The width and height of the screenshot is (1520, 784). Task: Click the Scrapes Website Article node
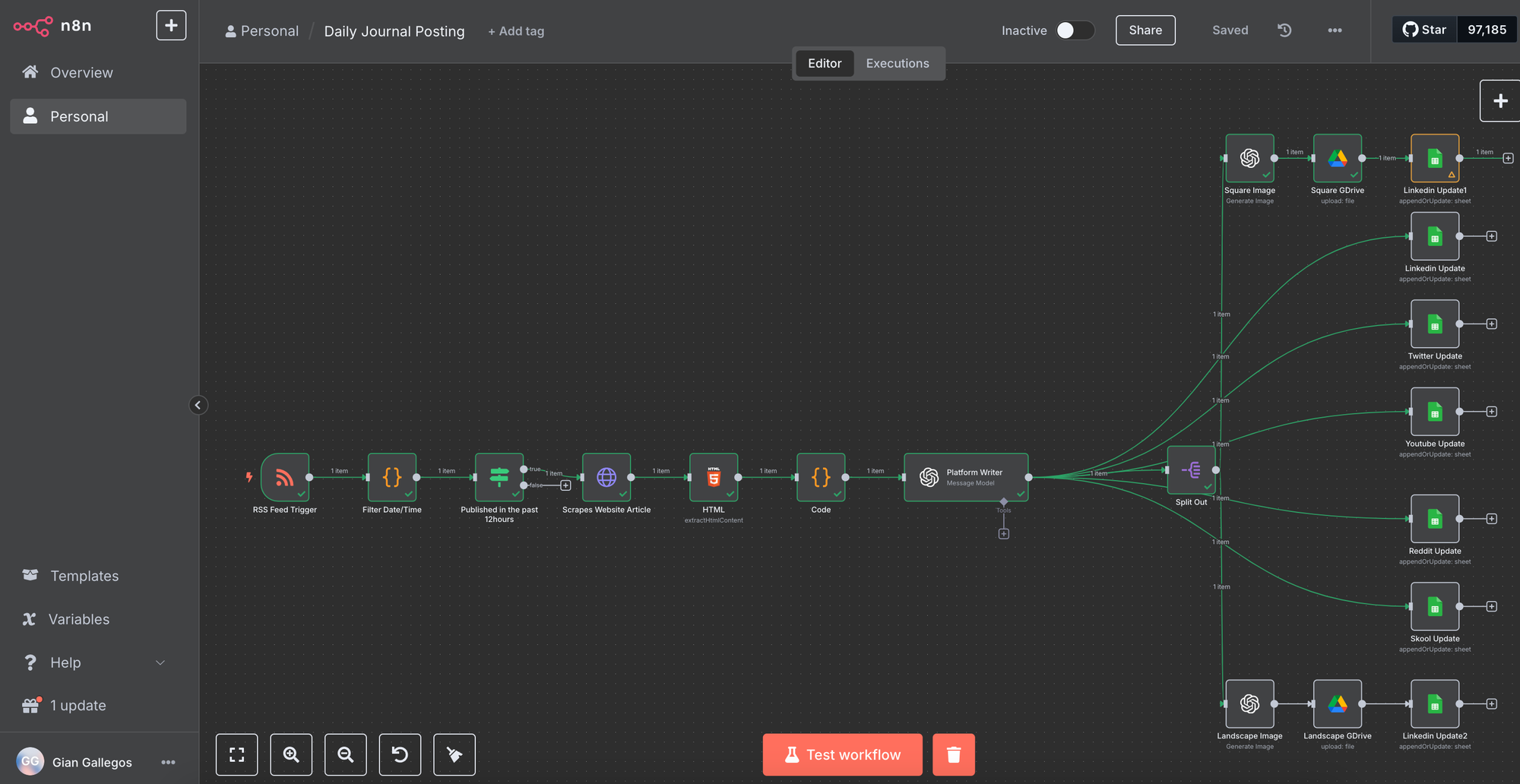(606, 477)
